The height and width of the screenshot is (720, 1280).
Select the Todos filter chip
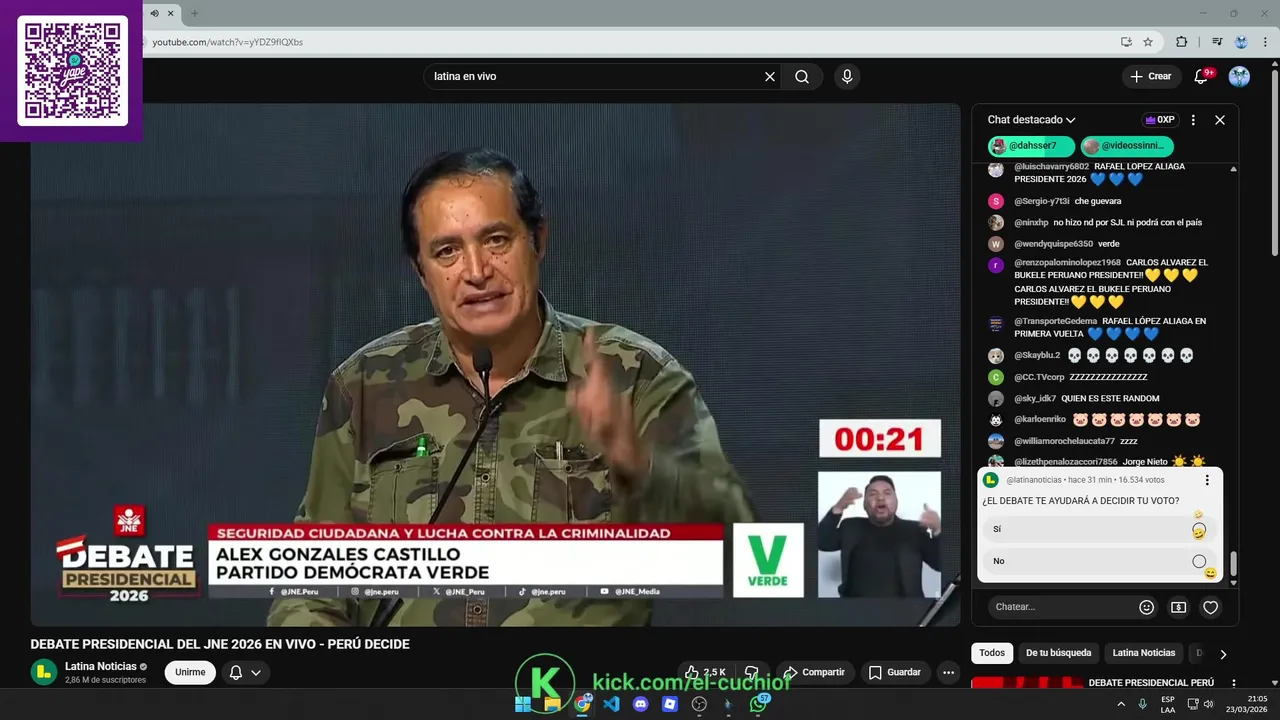click(x=992, y=653)
